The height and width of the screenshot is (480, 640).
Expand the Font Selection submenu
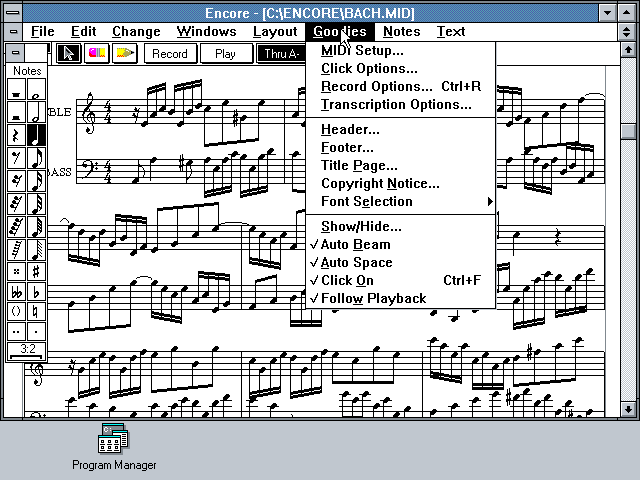pyautogui.click(x=400, y=201)
